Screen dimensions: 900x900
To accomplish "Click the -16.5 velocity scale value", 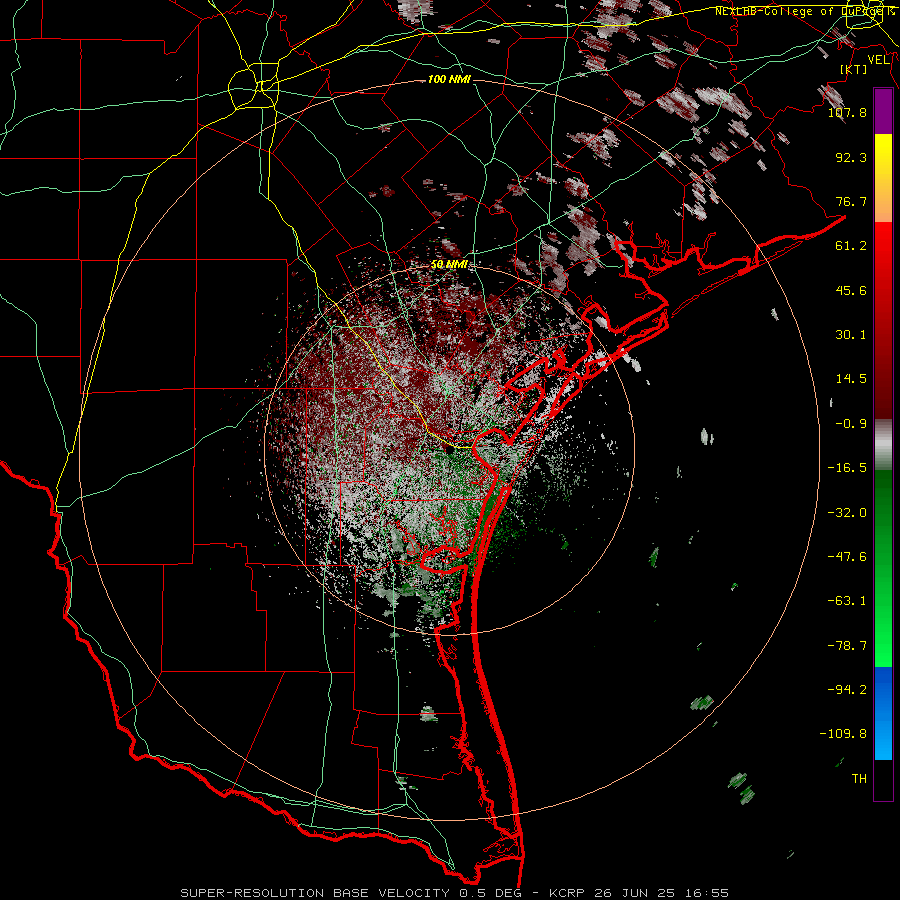I will tap(847, 468).
